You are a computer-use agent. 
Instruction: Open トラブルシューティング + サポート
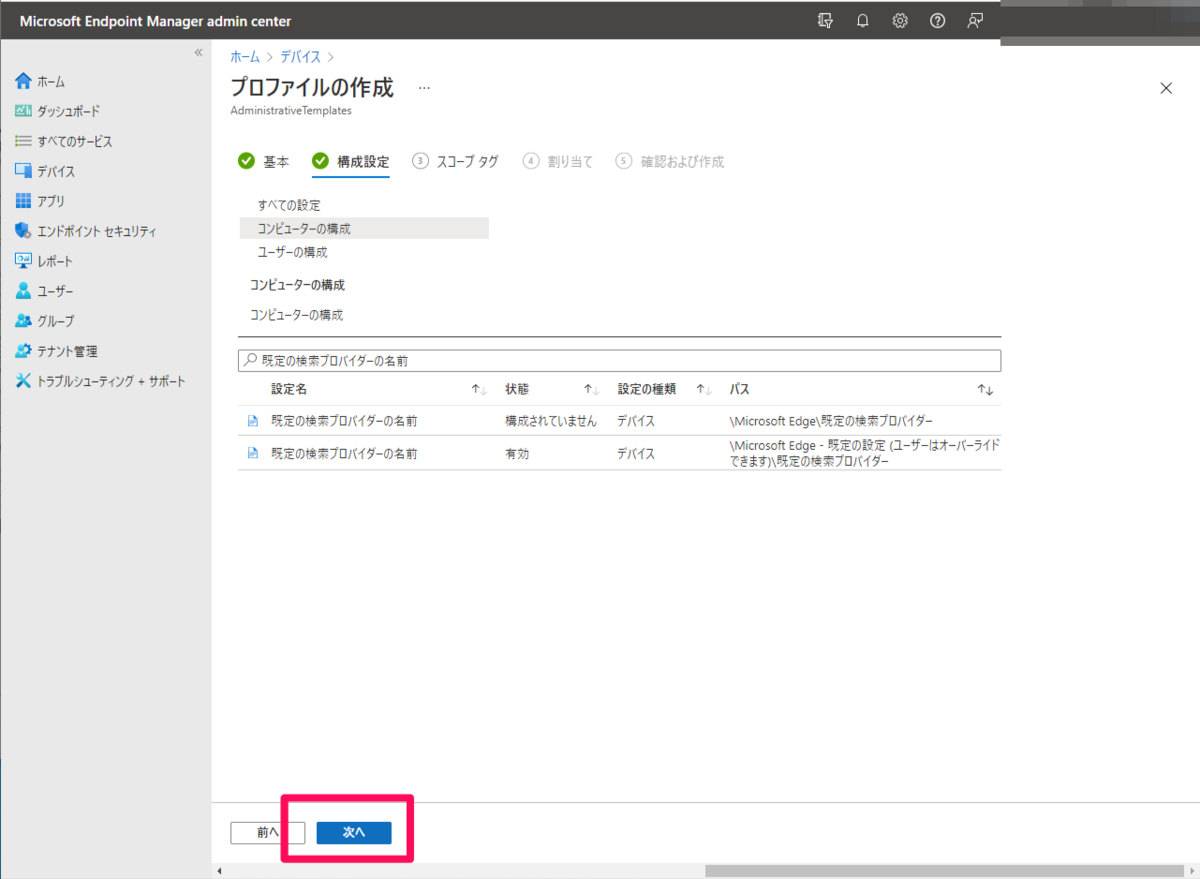[90, 381]
